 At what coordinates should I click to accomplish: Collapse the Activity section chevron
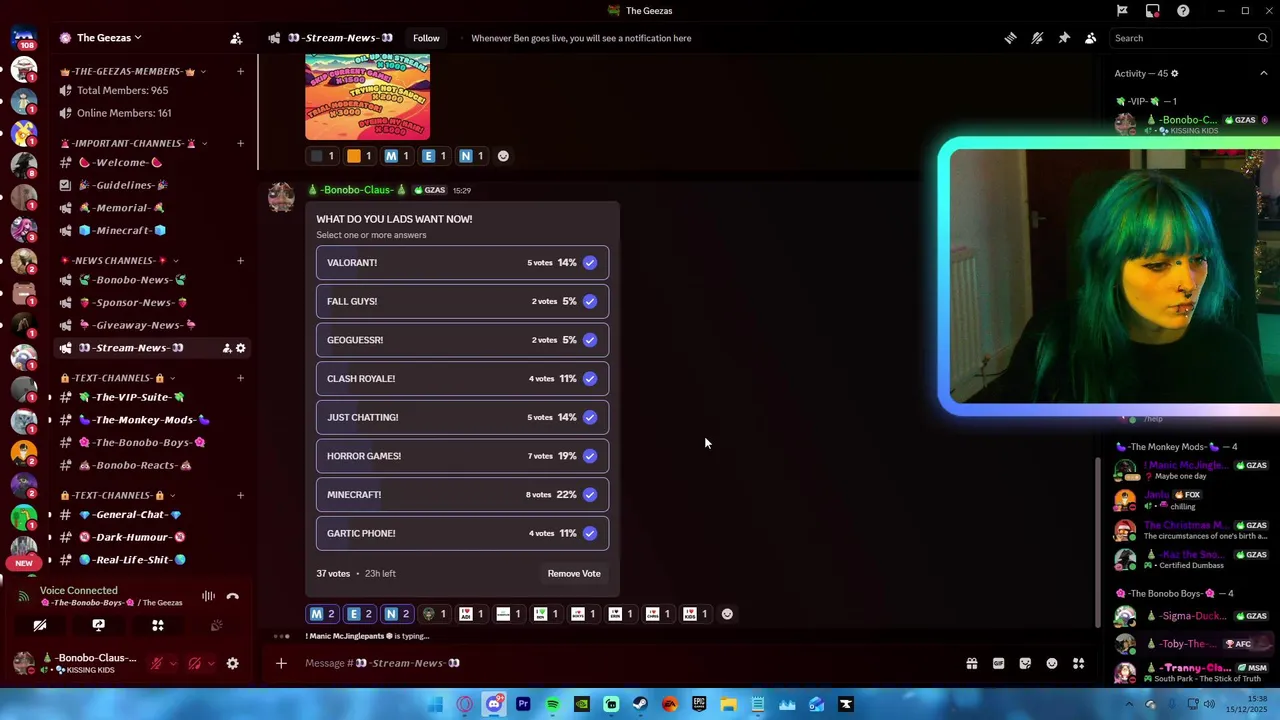[1263, 73]
